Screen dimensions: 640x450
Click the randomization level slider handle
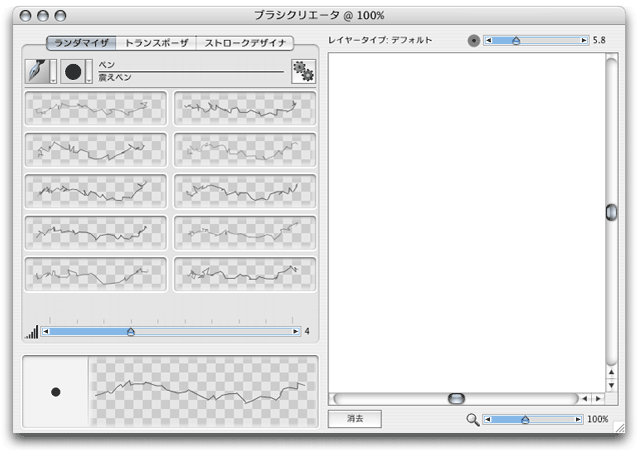(131, 331)
